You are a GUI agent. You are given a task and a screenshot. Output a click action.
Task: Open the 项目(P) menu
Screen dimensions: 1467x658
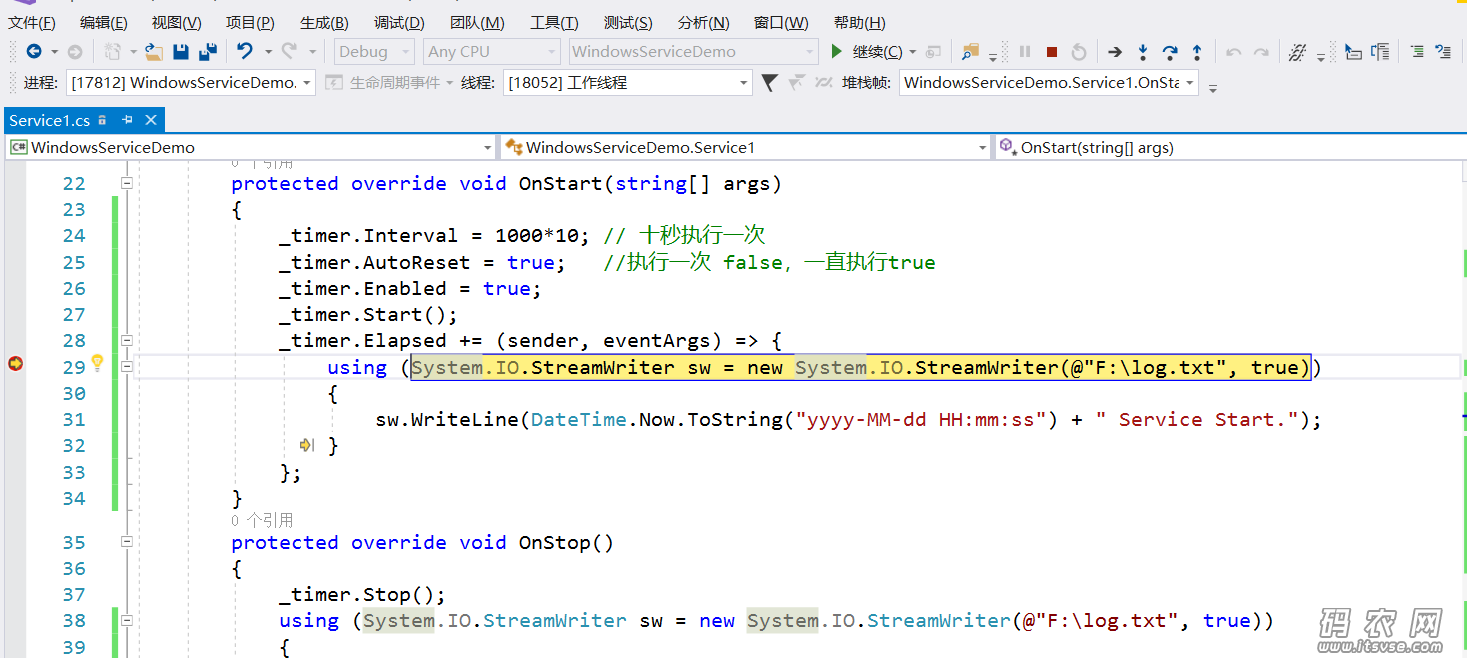pos(250,22)
